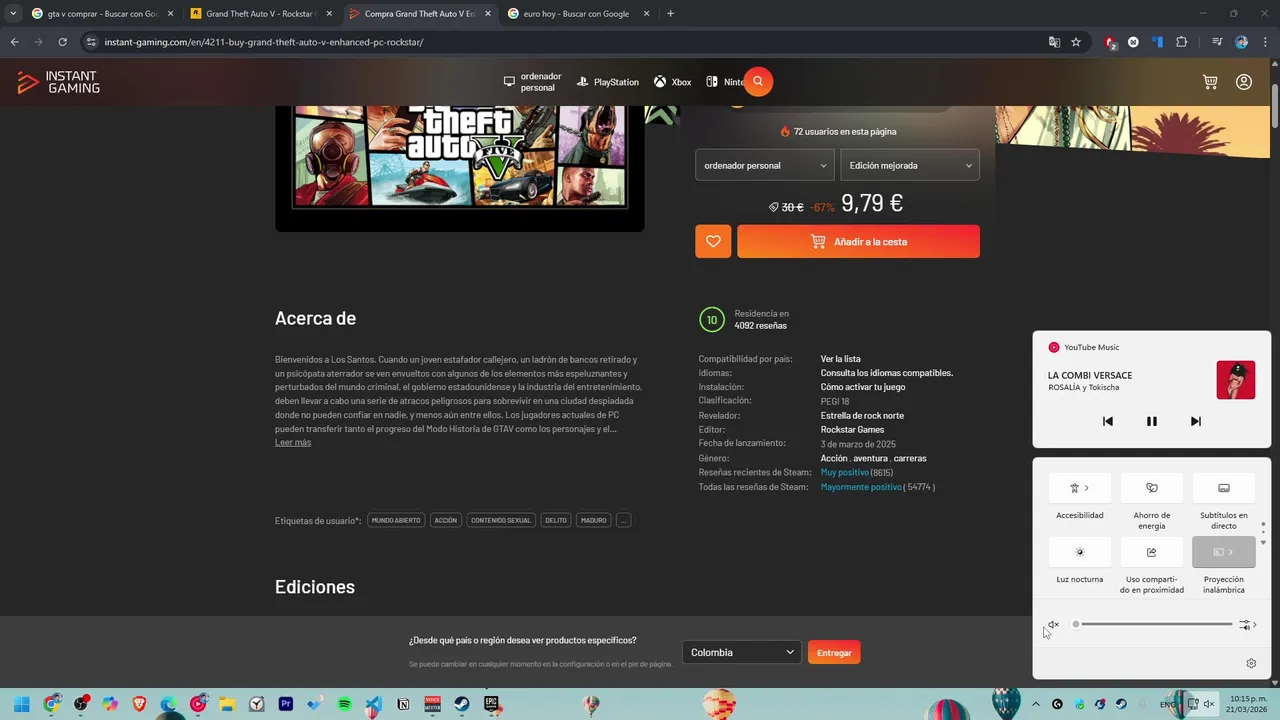Click 'Añadir a la cesta' button
Image resolution: width=1280 pixels, height=720 pixels.
pyautogui.click(x=858, y=241)
